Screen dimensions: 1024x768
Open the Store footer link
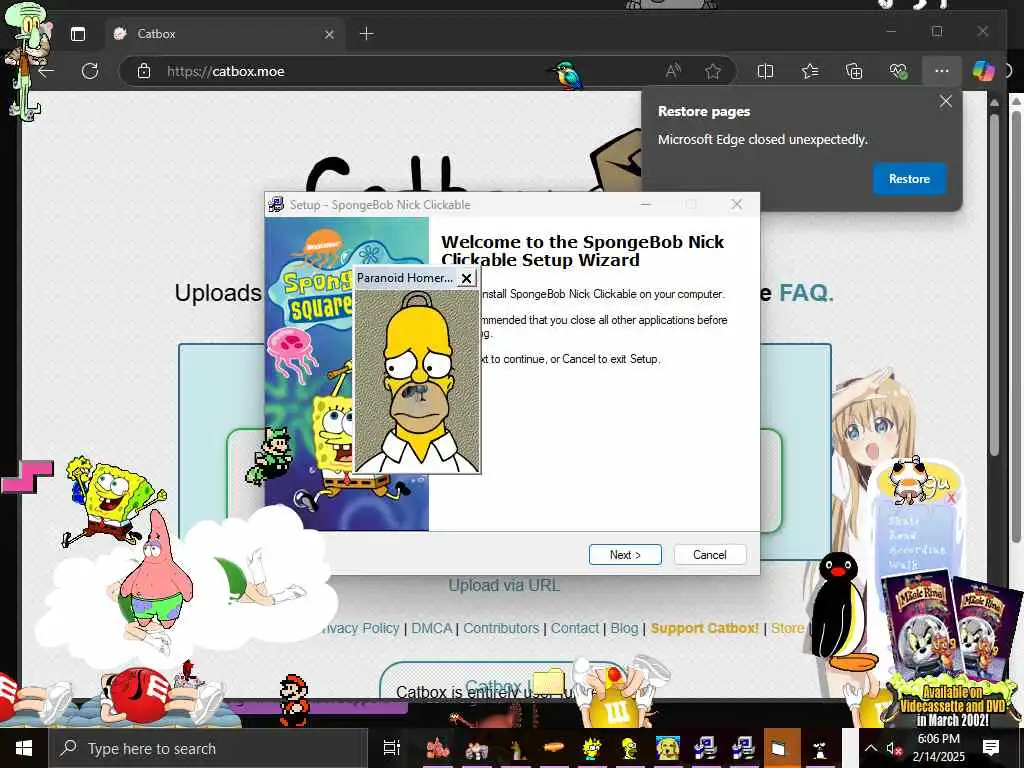[x=788, y=628]
